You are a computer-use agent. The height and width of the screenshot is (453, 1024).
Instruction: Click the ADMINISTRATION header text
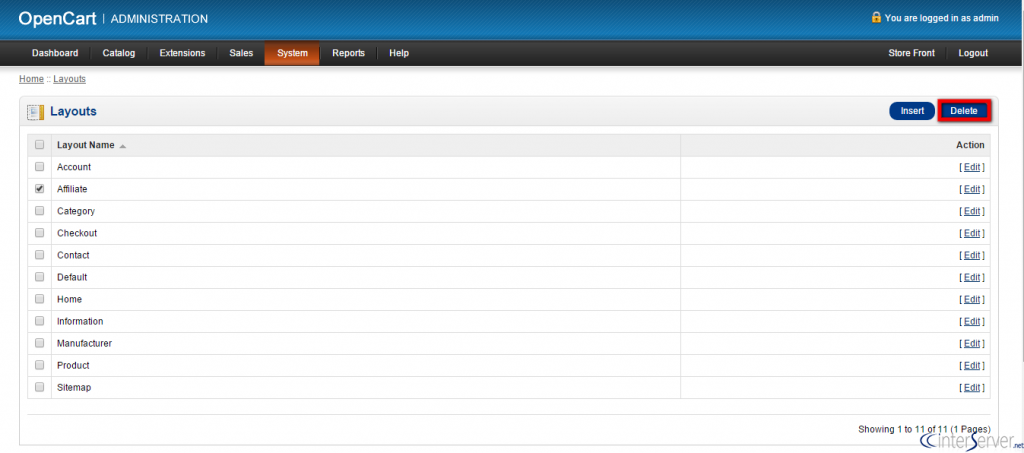click(x=159, y=19)
